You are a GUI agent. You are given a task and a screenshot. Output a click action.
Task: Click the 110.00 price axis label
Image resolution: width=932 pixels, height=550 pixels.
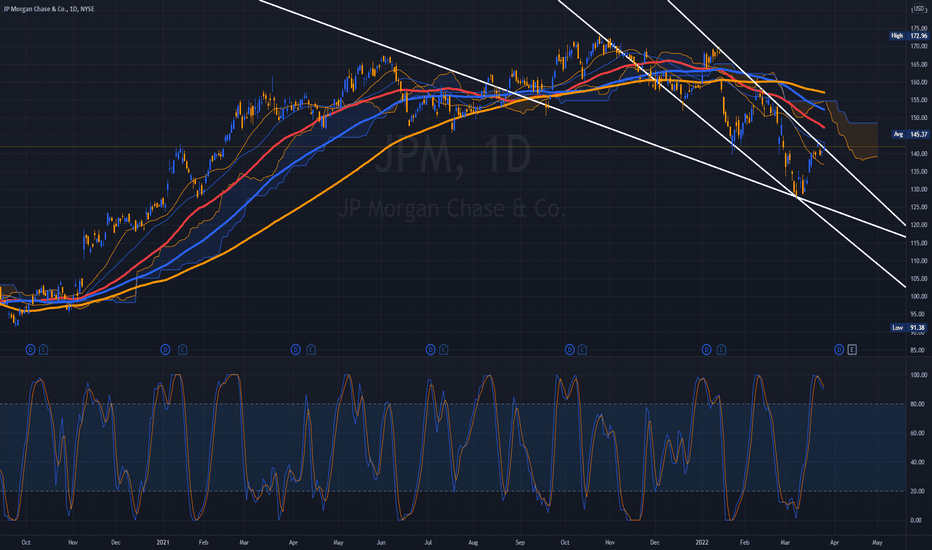[919, 260]
